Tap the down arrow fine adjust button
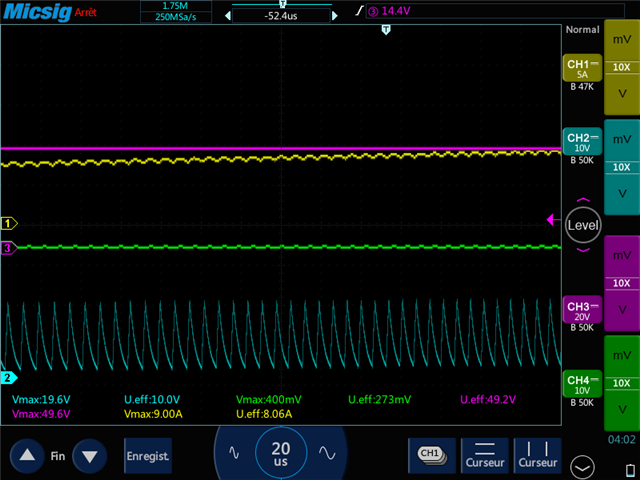This screenshot has height=480, width=640. click(x=89, y=456)
